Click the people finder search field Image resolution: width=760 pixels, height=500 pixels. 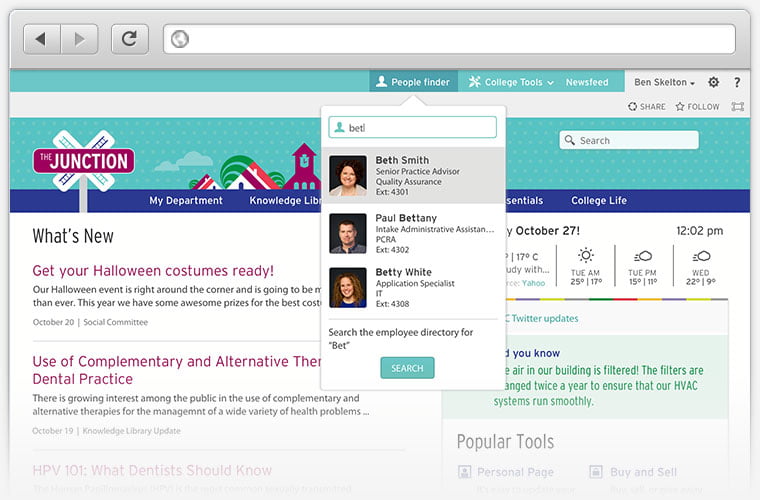coord(412,127)
